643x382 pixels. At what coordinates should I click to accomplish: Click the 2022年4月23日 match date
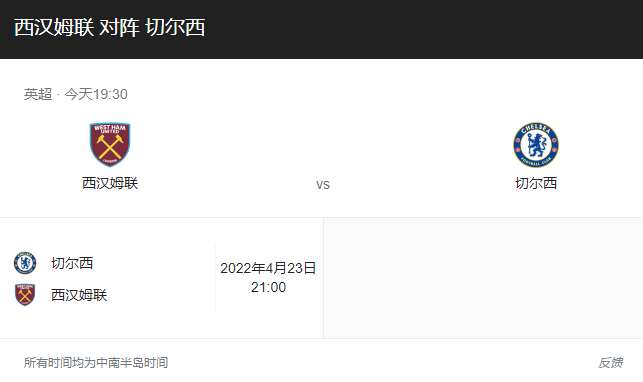(268, 268)
